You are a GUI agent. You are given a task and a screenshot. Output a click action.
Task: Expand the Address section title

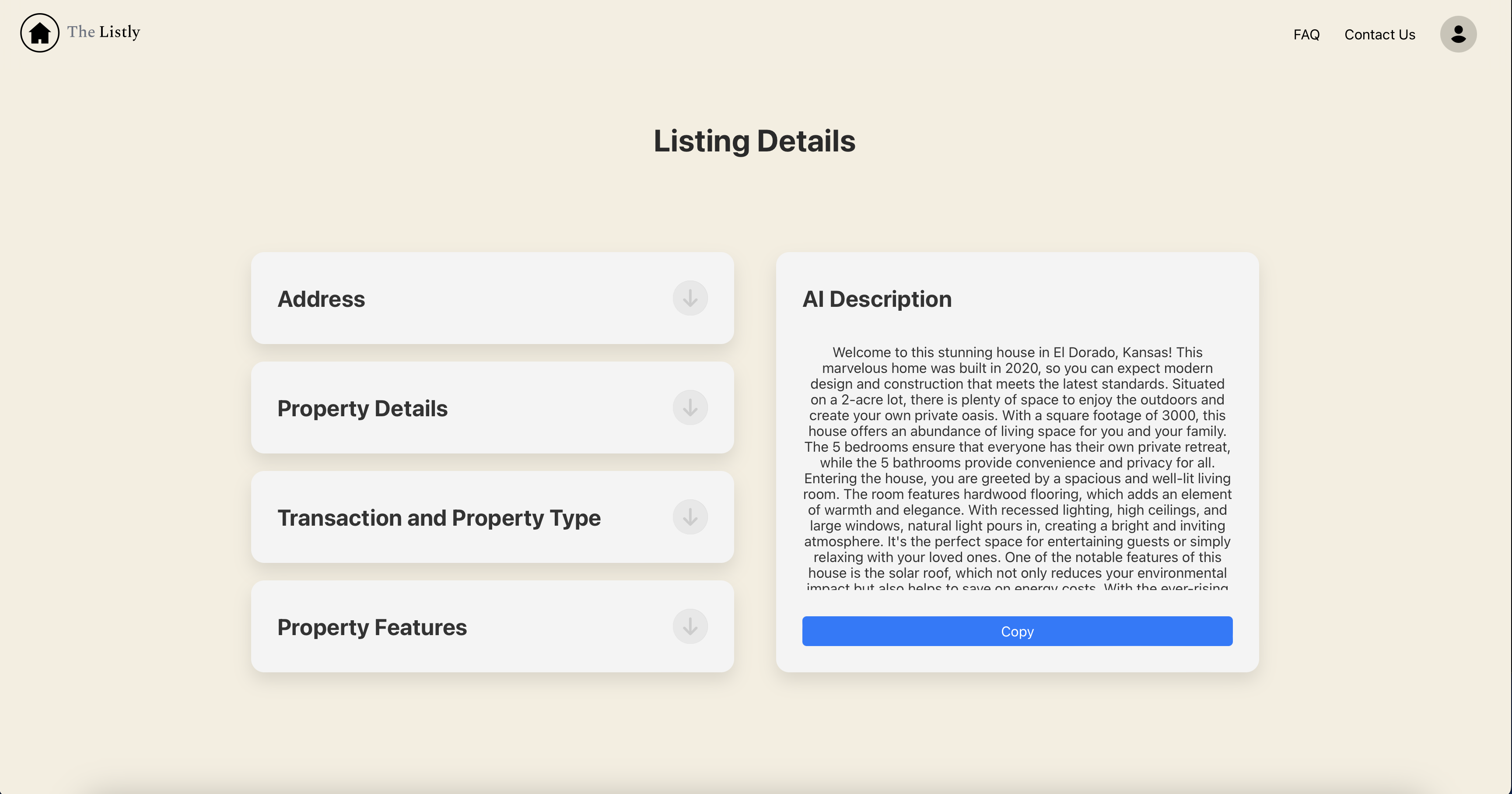tap(321, 299)
